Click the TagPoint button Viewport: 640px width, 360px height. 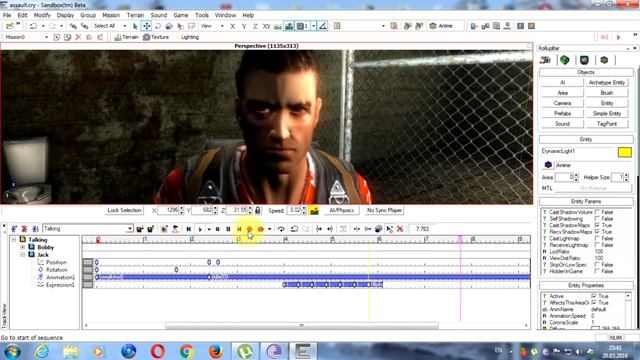(x=607, y=124)
